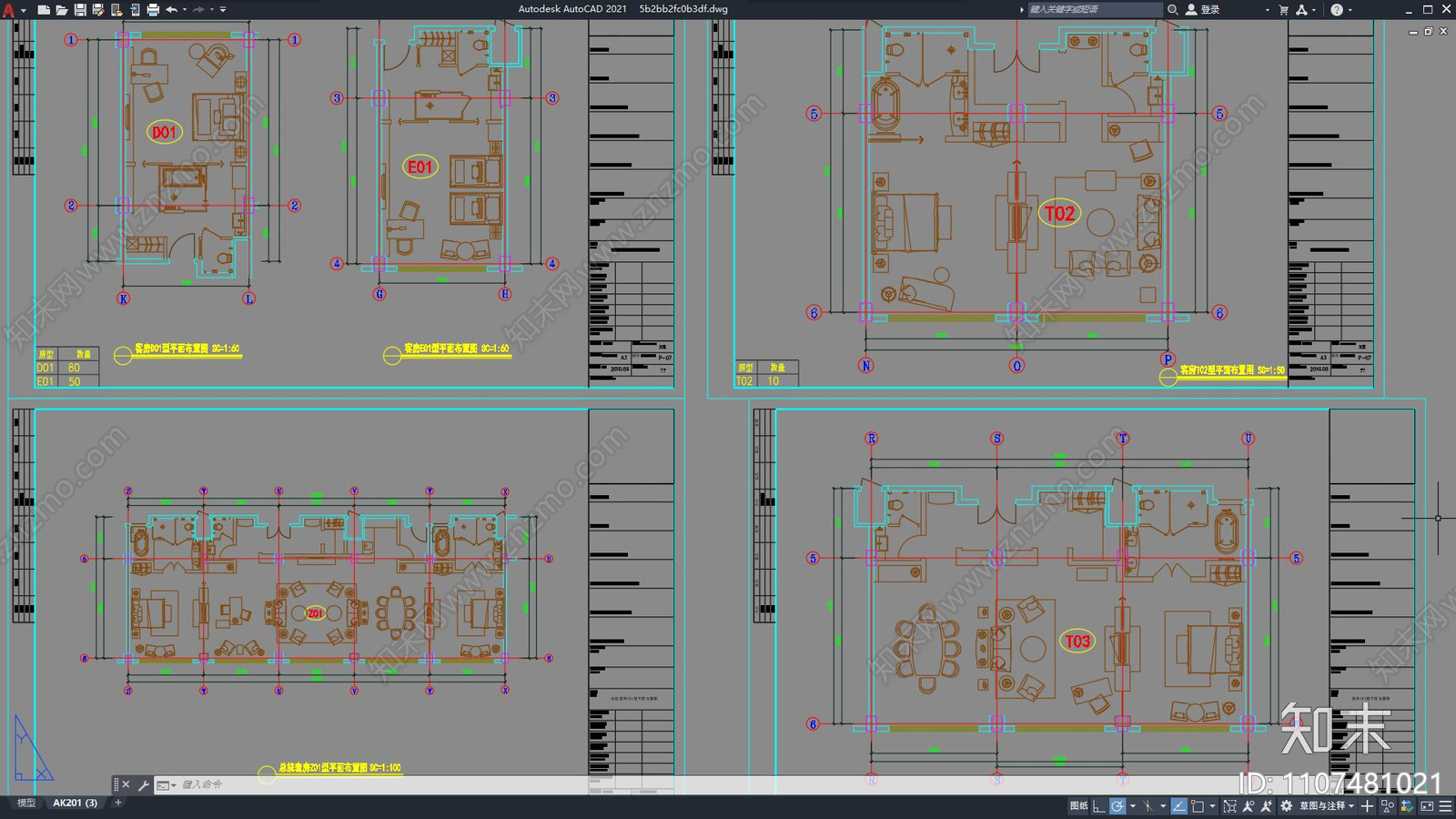The image size is (1456, 819).
Task: Expand Polar tracking angle dropdown
Action: (1133, 806)
